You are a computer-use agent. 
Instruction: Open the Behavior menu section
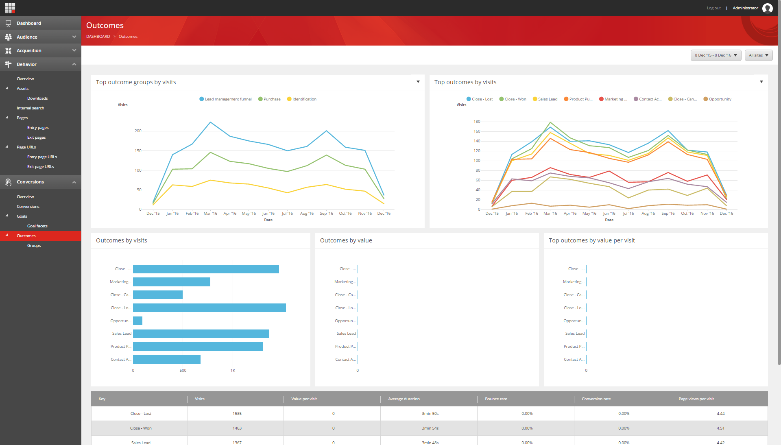pyautogui.click(x=40, y=64)
